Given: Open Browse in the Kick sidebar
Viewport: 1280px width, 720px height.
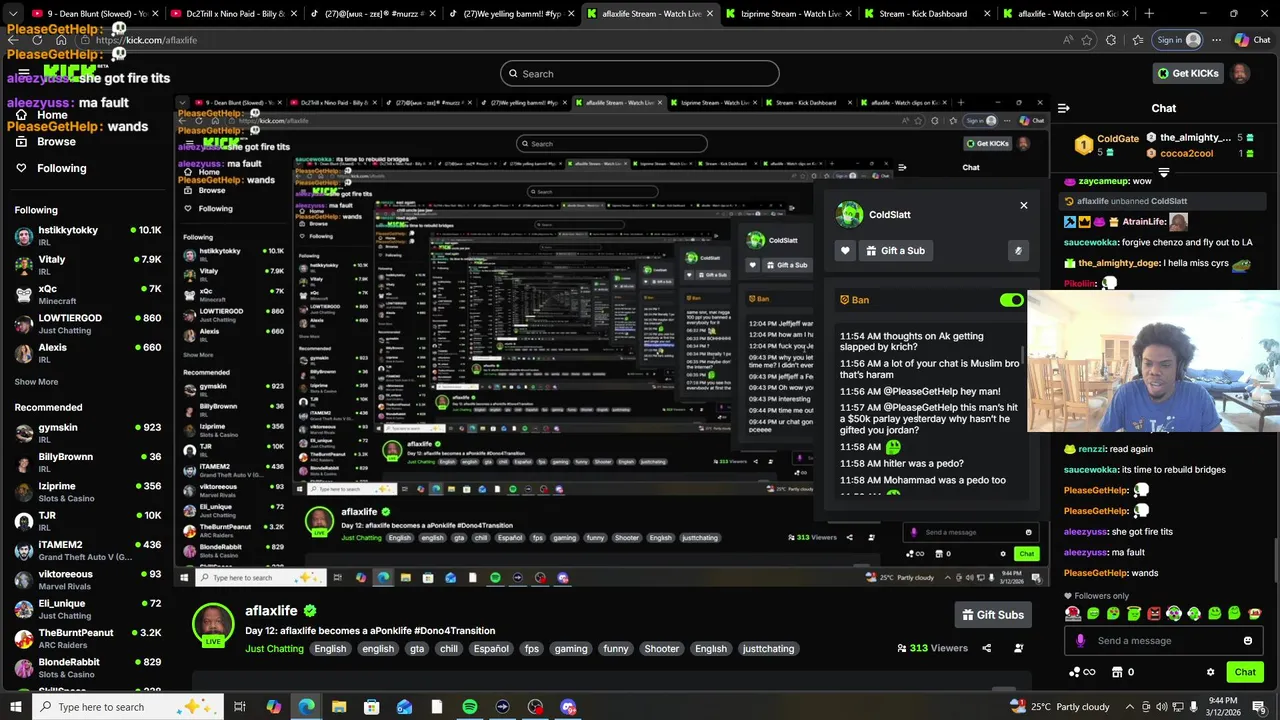Looking at the screenshot, I should tap(45, 142).
